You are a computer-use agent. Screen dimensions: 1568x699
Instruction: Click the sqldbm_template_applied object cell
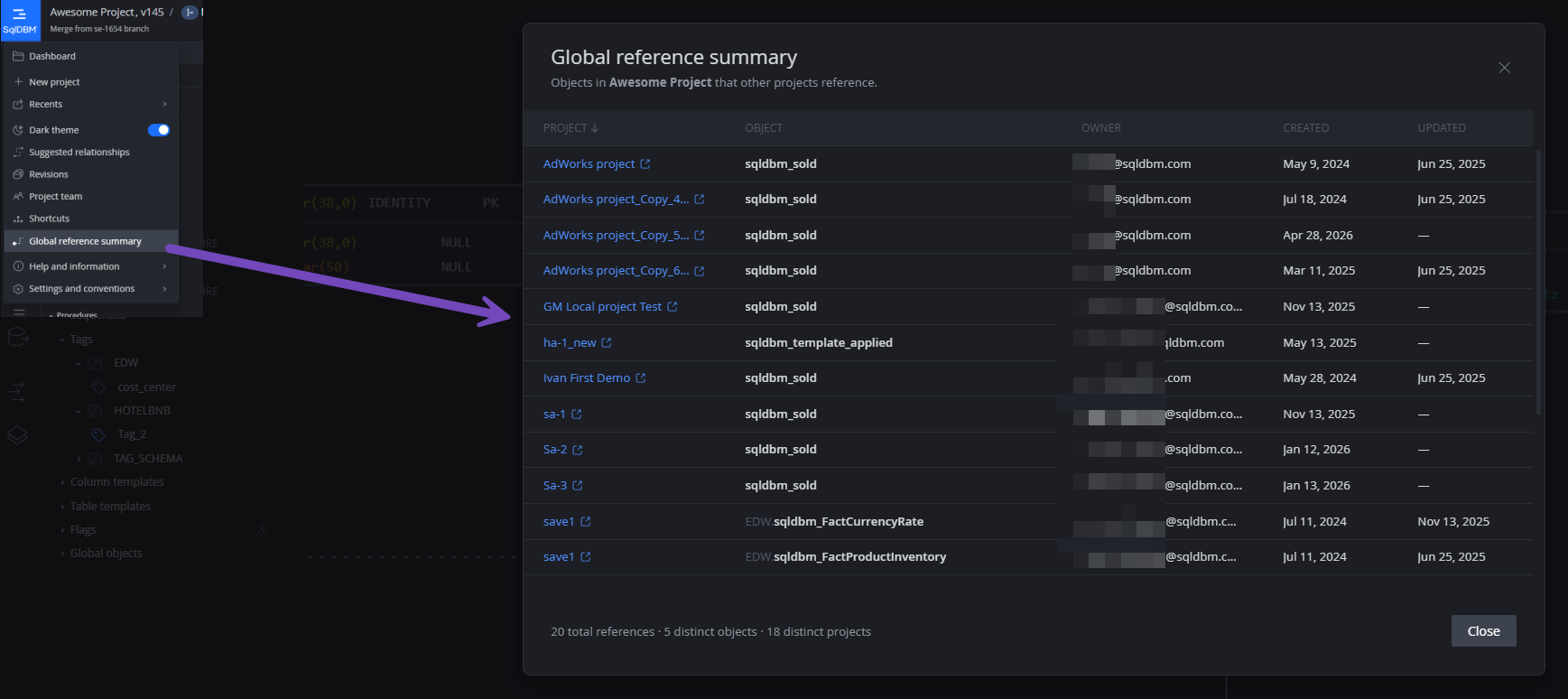click(819, 343)
